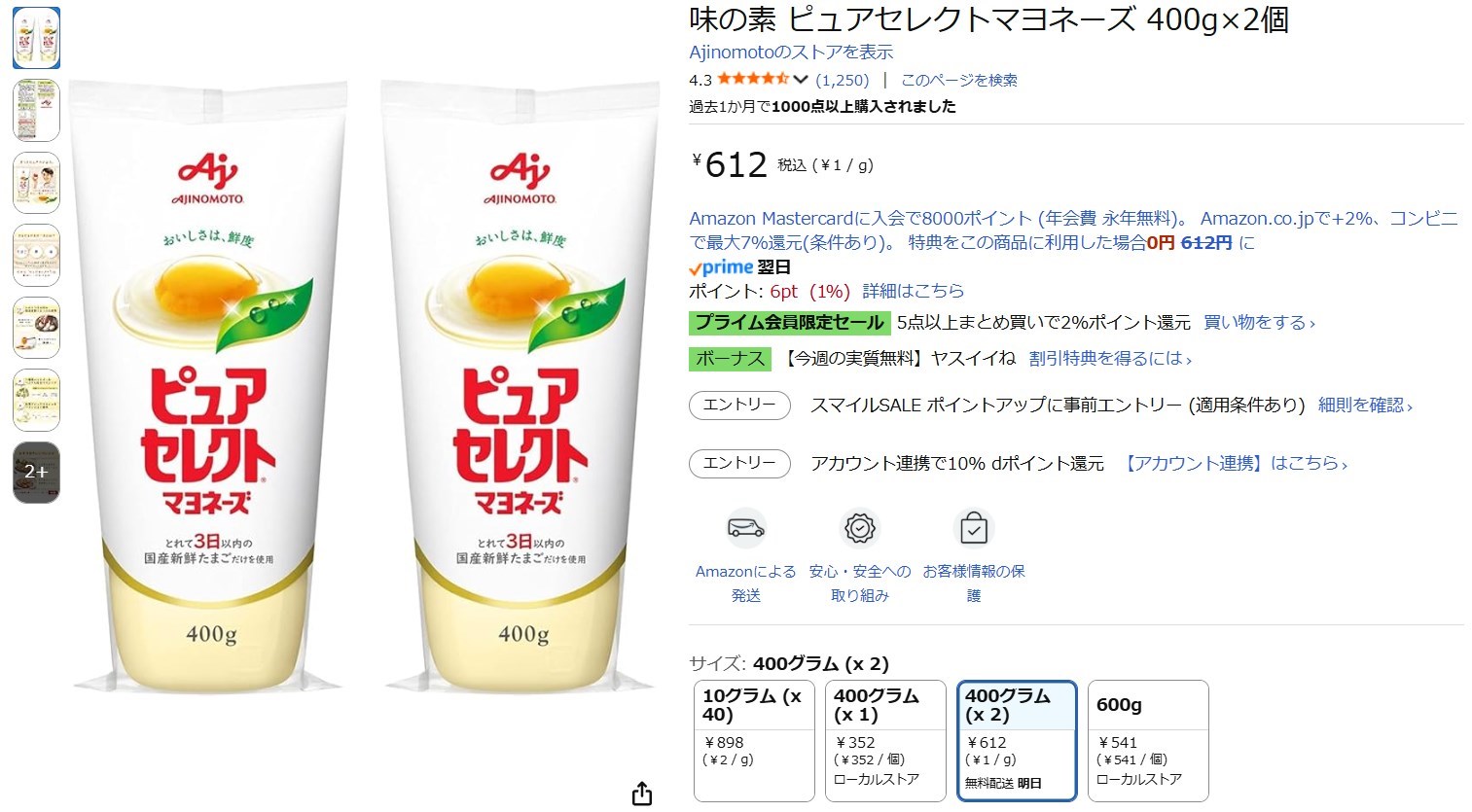The height and width of the screenshot is (812, 1472).
Task: Expand the rating dropdown chevron next to stars
Action: [801, 80]
